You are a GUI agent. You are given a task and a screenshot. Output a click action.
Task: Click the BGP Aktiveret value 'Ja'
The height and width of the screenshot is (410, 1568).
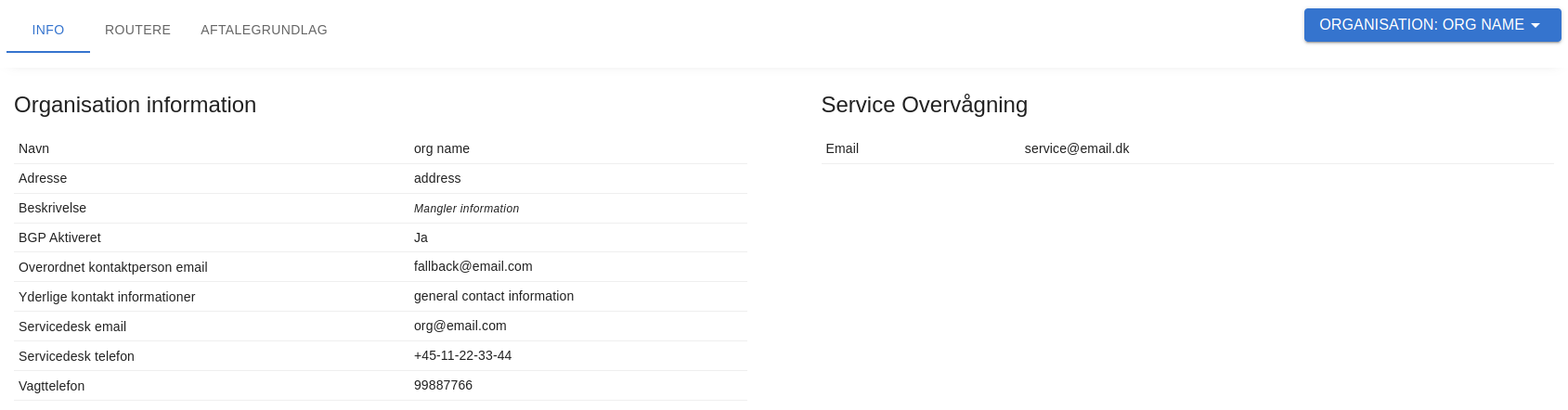point(421,237)
